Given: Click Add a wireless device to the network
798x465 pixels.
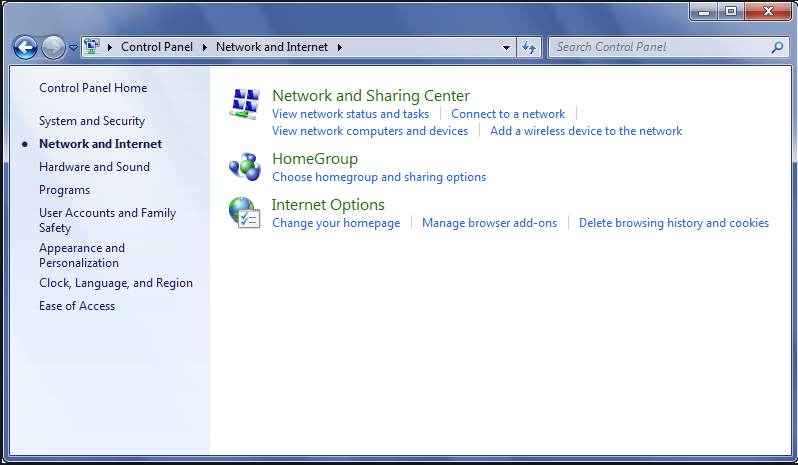Looking at the screenshot, I should click(x=586, y=131).
